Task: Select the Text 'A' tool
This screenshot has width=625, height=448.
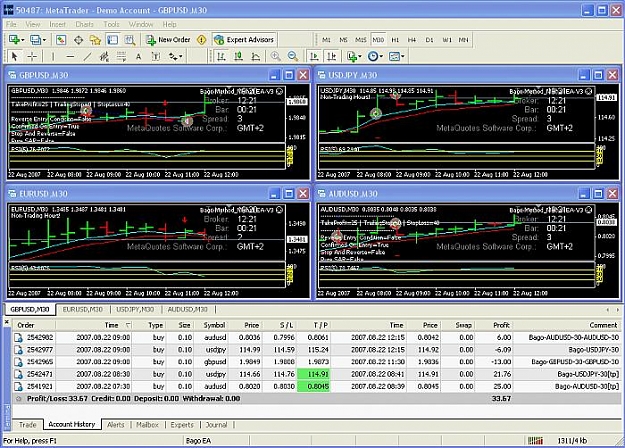Action: [x=138, y=57]
